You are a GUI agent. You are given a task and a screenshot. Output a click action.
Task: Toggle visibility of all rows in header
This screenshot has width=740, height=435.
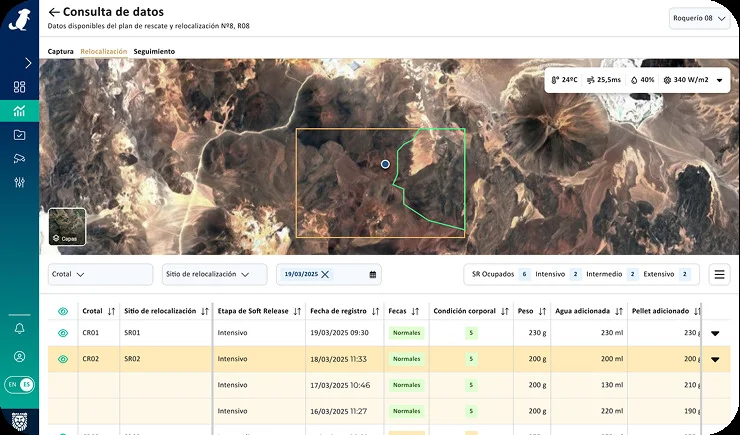click(63, 311)
